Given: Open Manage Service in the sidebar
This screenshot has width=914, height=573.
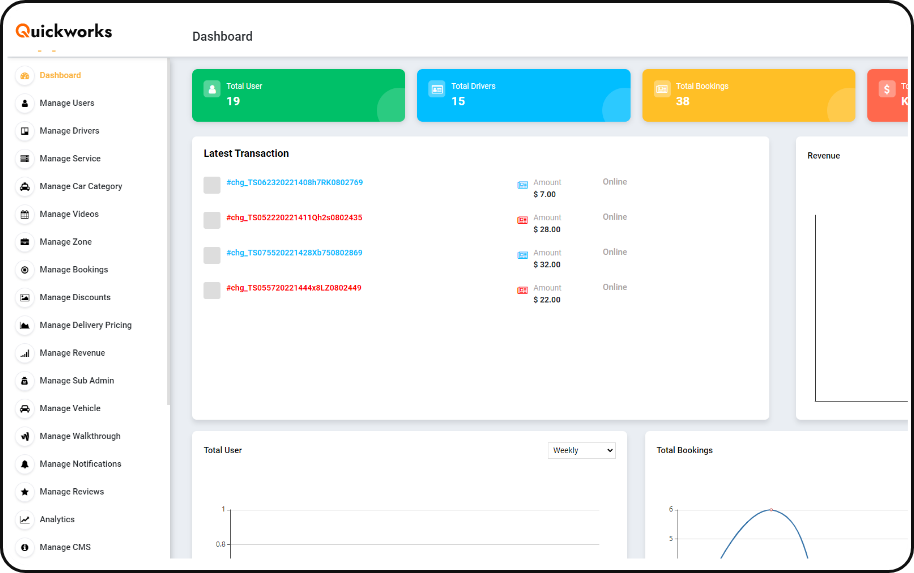Looking at the screenshot, I should tap(70, 159).
